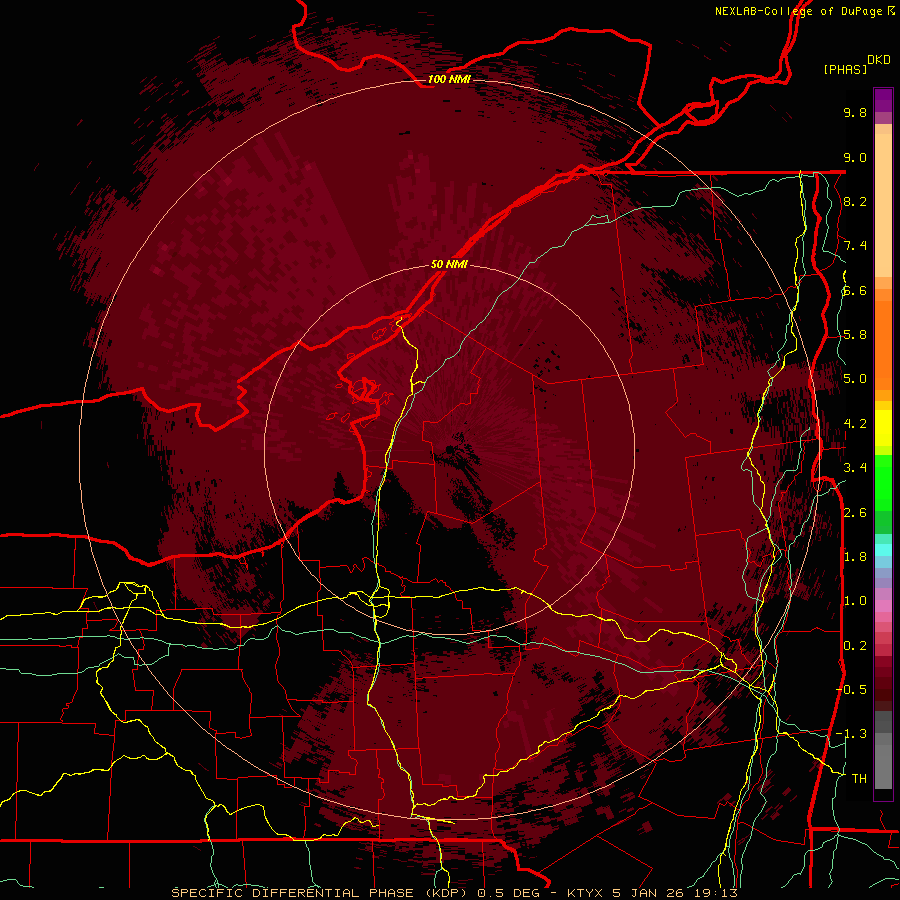Click the 1.8 value on color scale

tap(855, 557)
